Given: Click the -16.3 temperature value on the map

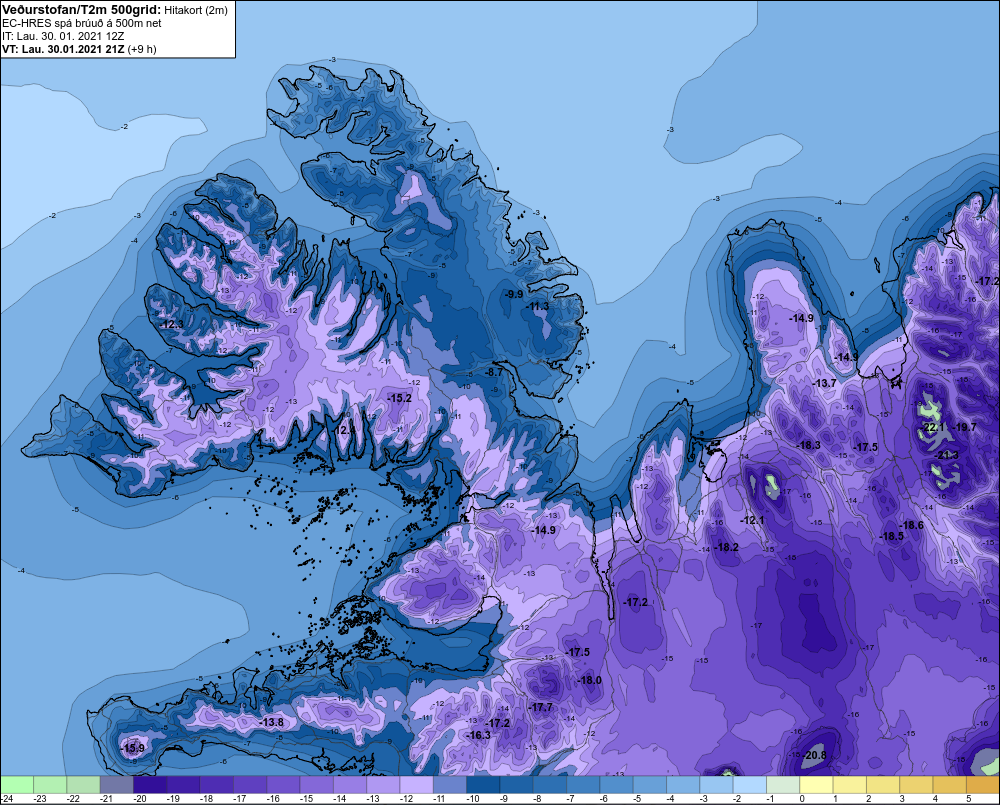Looking at the screenshot, I should [x=478, y=735].
